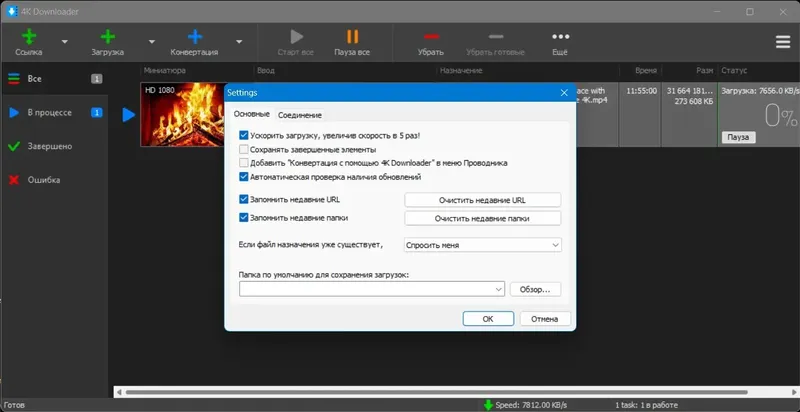Expand the Конвертация dropdown arrow
Viewport: 800px width, 412px height.
click(x=239, y=42)
